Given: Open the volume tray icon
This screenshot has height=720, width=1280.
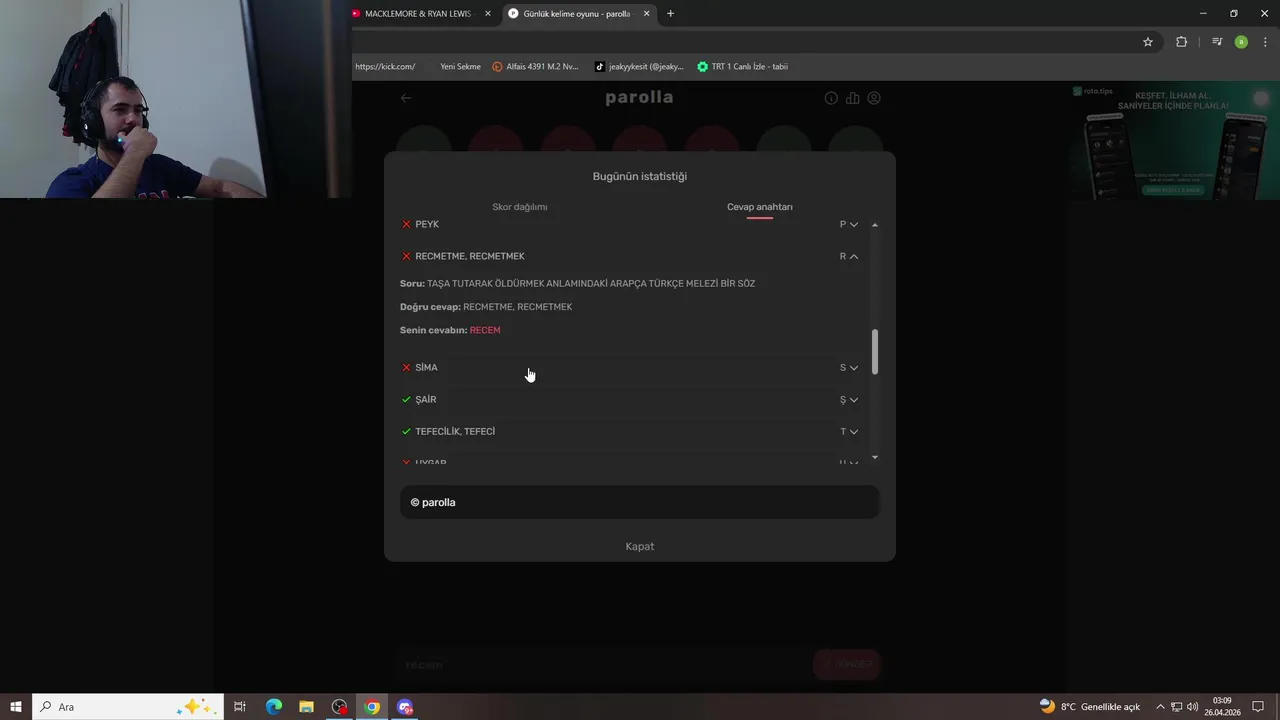Looking at the screenshot, I should click(x=1193, y=707).
